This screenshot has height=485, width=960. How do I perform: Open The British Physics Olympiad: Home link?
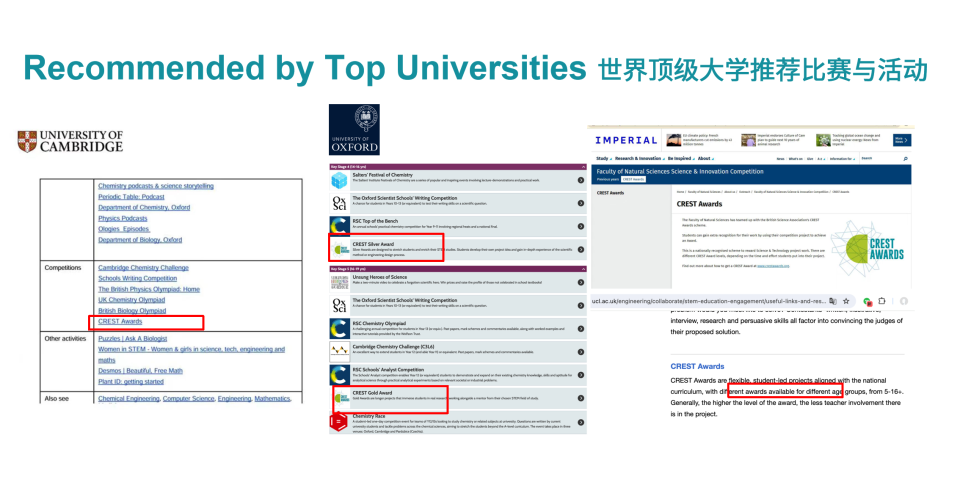click(149, 289)
